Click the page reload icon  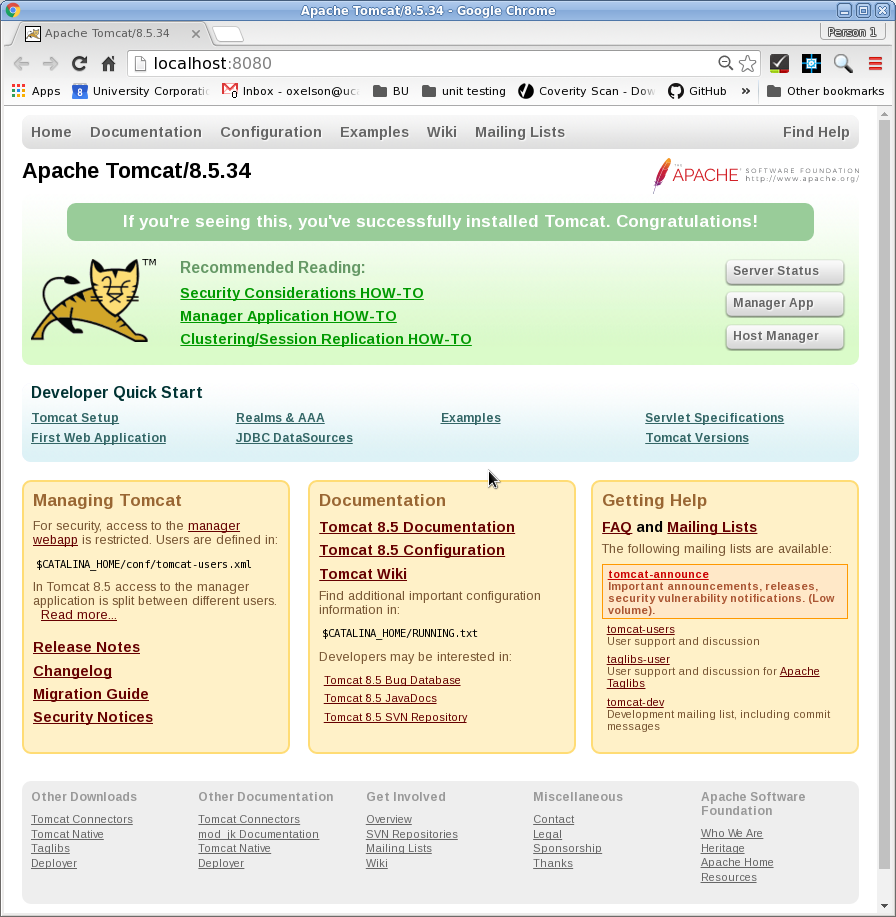[x=79, y=63]
